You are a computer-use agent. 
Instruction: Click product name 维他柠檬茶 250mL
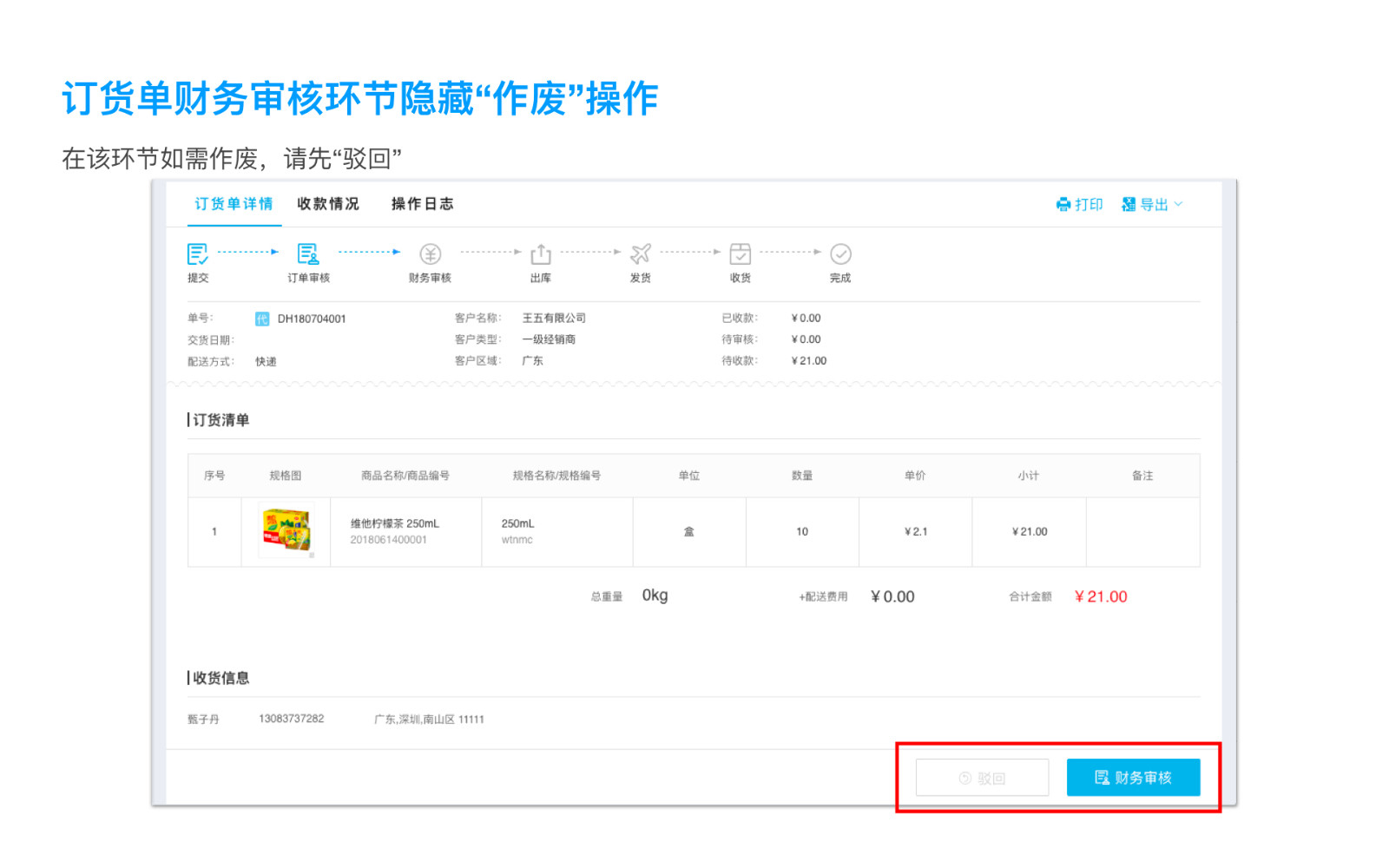(395, 523)
